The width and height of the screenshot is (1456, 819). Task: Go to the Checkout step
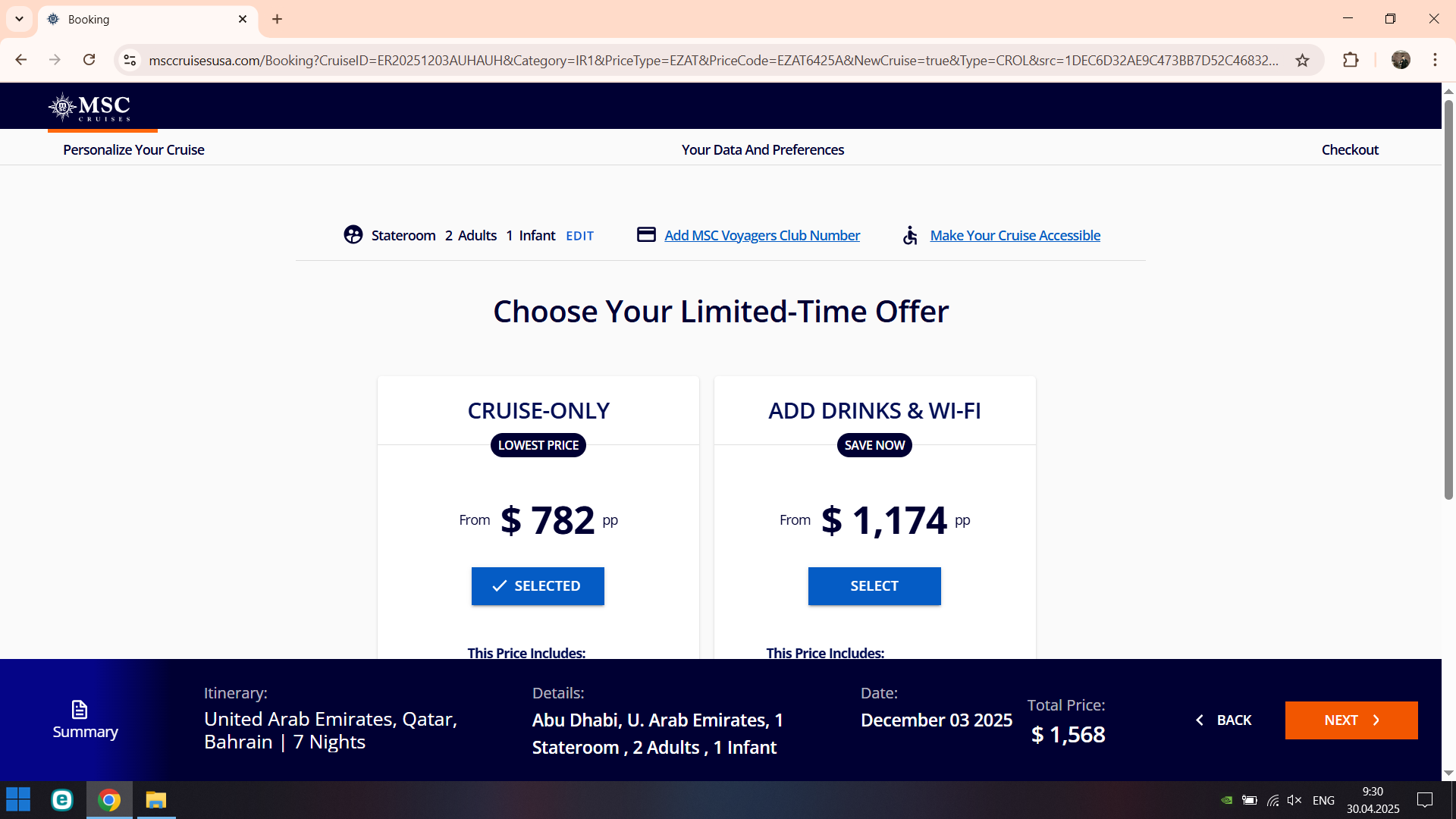[1350, 149]
